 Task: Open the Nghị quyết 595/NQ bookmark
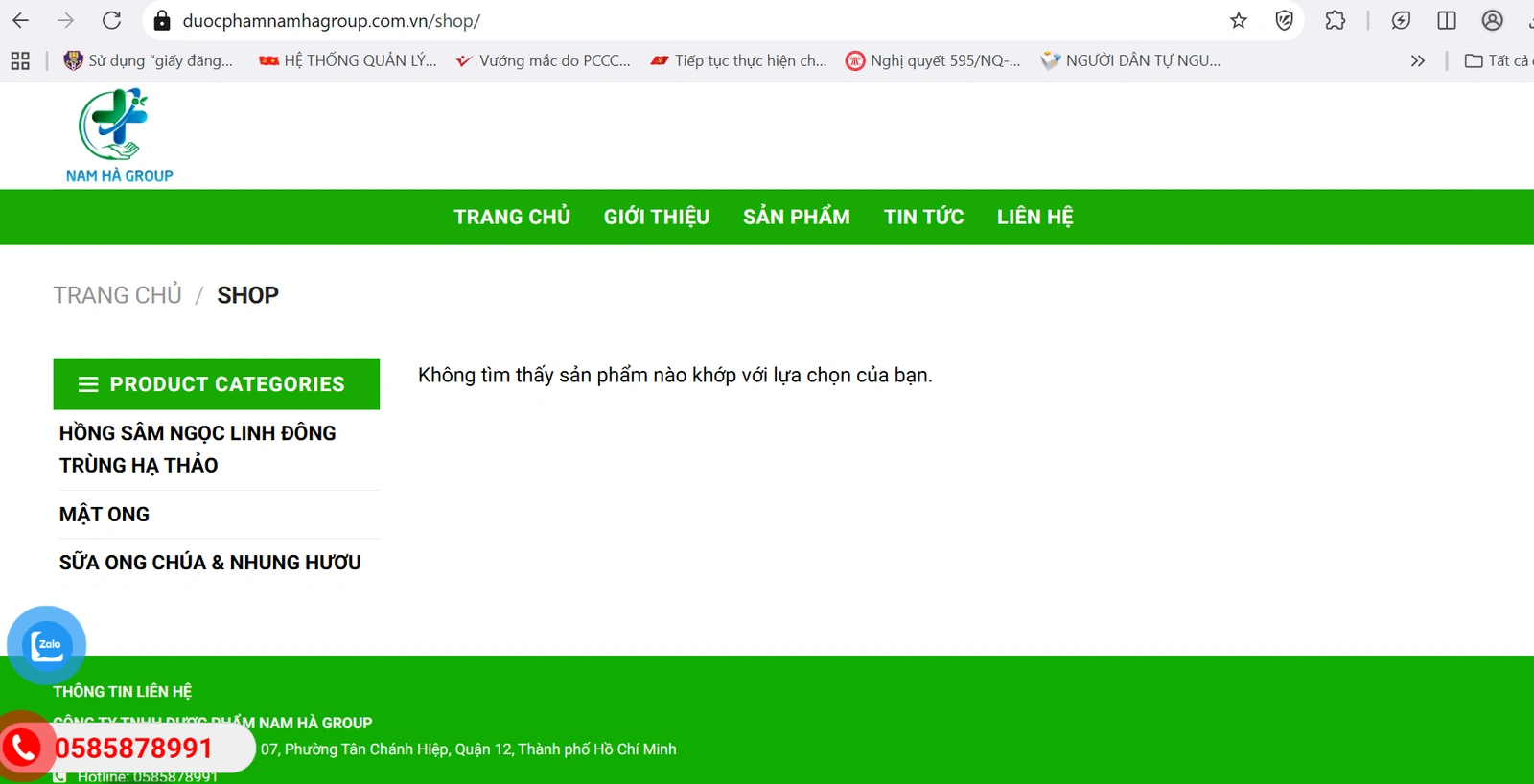[x=933, y=60]
